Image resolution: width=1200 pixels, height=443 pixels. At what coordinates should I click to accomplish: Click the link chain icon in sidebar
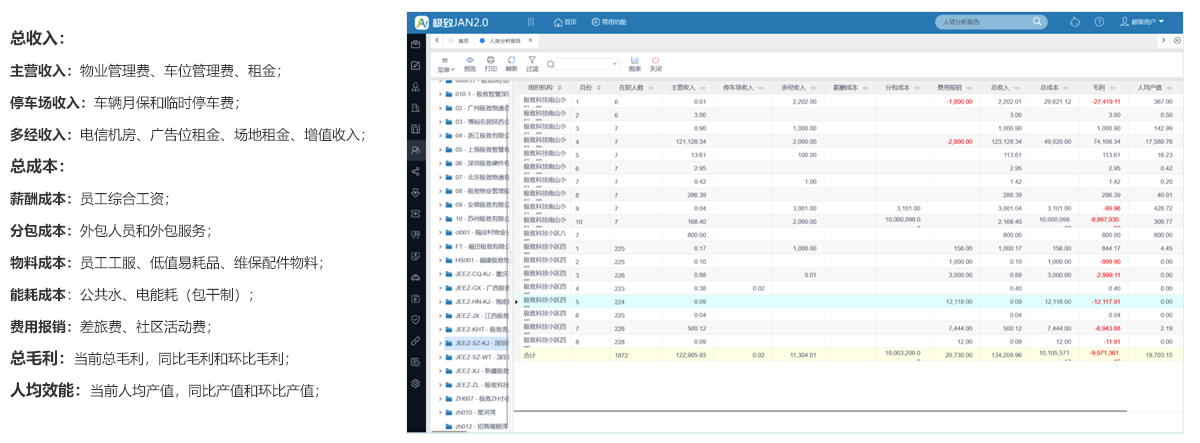(x=415, y=341)
